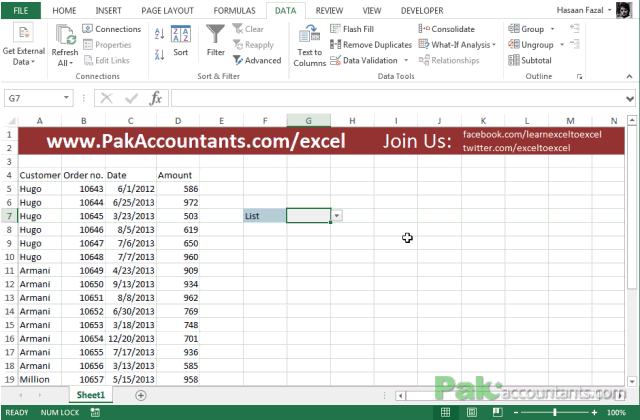640x420 pixels.
Task: Click the vertical scrollbar down arrow
Action: pos(632,382)
